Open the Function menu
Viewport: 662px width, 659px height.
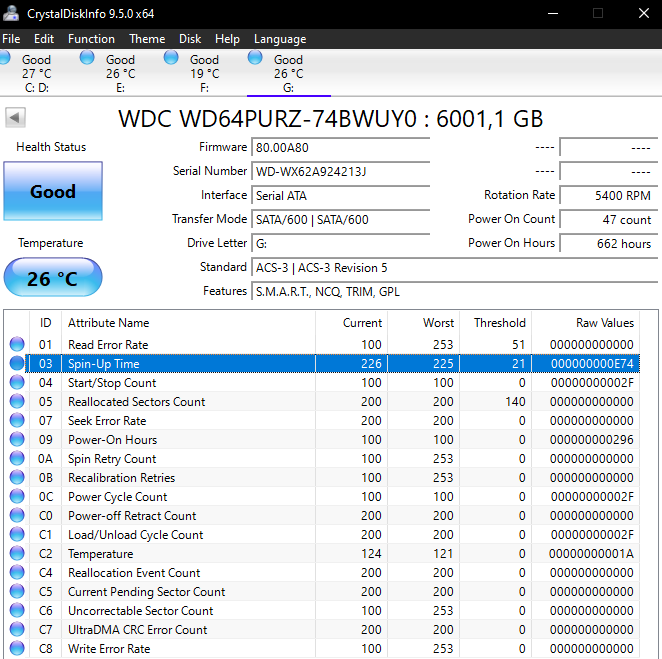91,39
